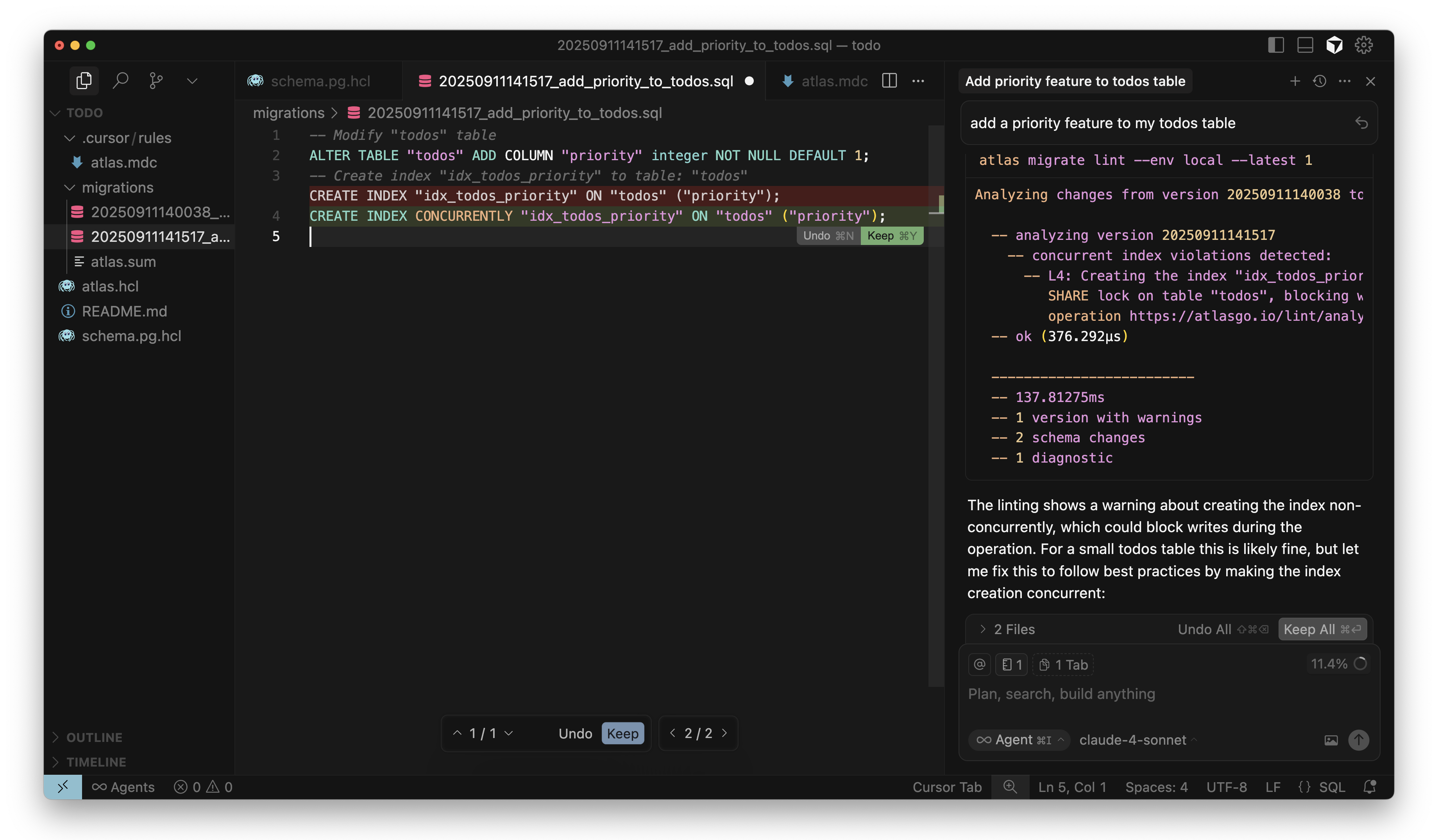Open the Source Control view
Image resolution: width=1438 pixels, height=840 pixels.
click(156, 80)
